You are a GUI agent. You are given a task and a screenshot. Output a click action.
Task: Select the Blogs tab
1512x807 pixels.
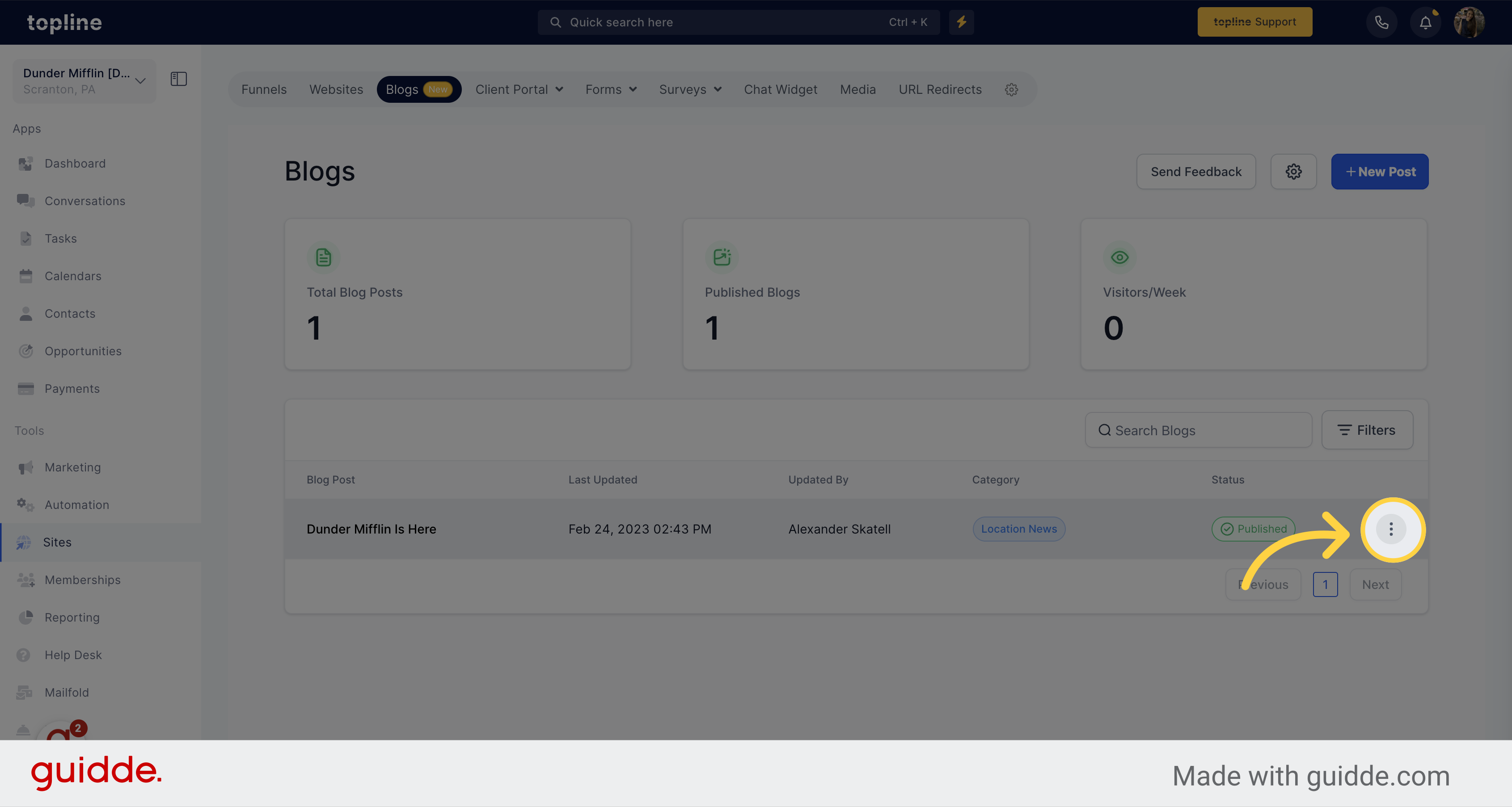(418, 90)
